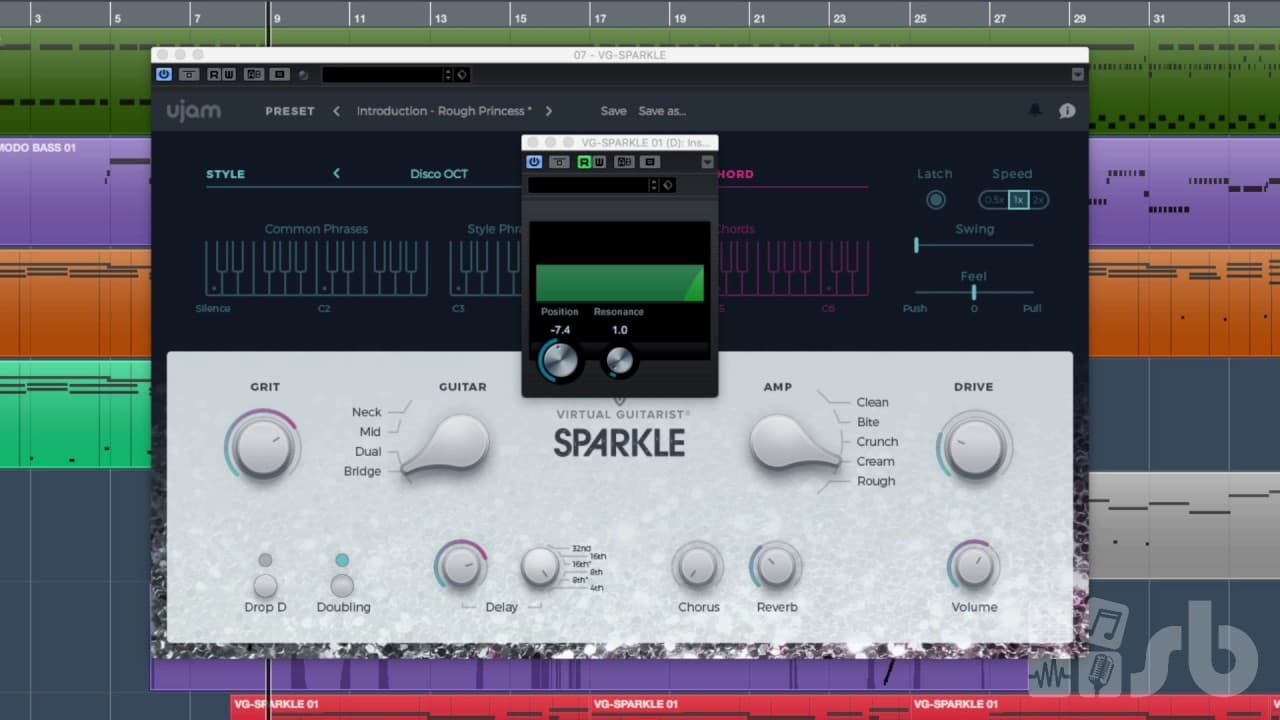1280x720 pixels.
Task: Select the Cream amp type
Action: point(875,461)
